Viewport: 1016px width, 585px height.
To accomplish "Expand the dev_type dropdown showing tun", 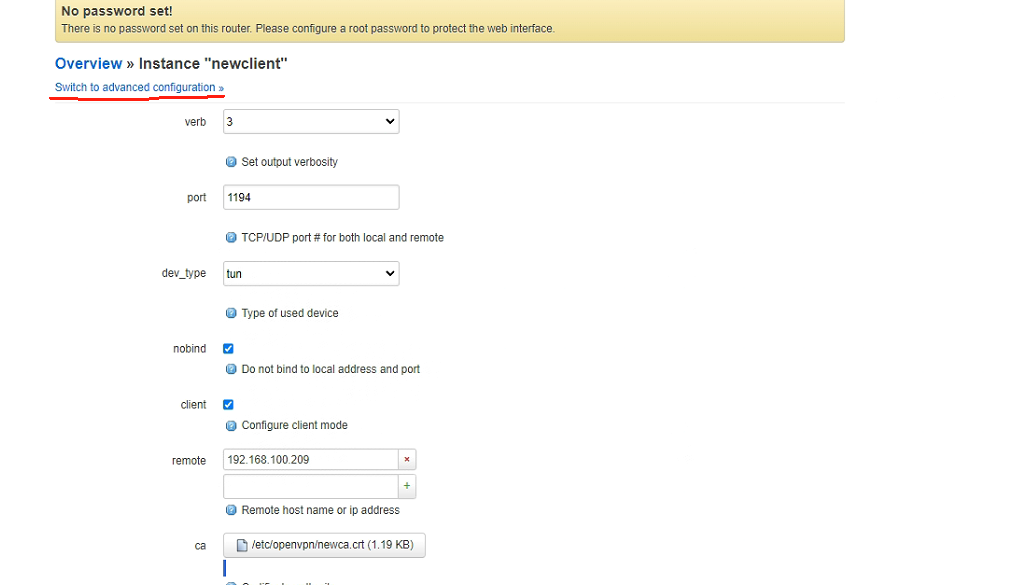I will 310,273.
